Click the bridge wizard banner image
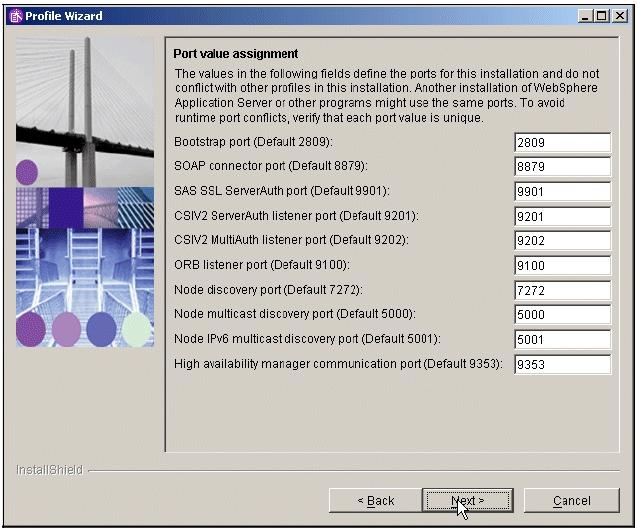 pos(85,192)
